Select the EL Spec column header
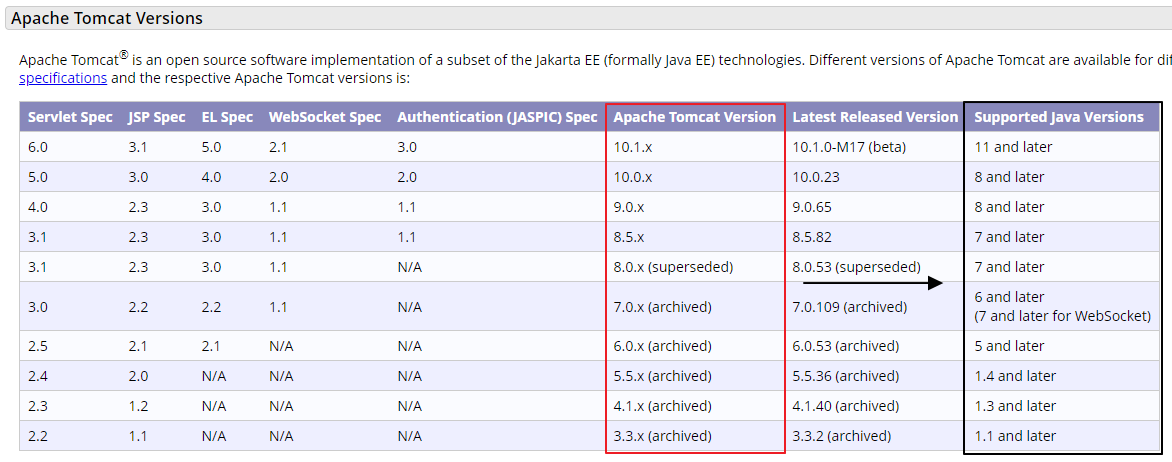Image resolution: width=1172 pixels, height=462 pixels. [x=227, y=117]
